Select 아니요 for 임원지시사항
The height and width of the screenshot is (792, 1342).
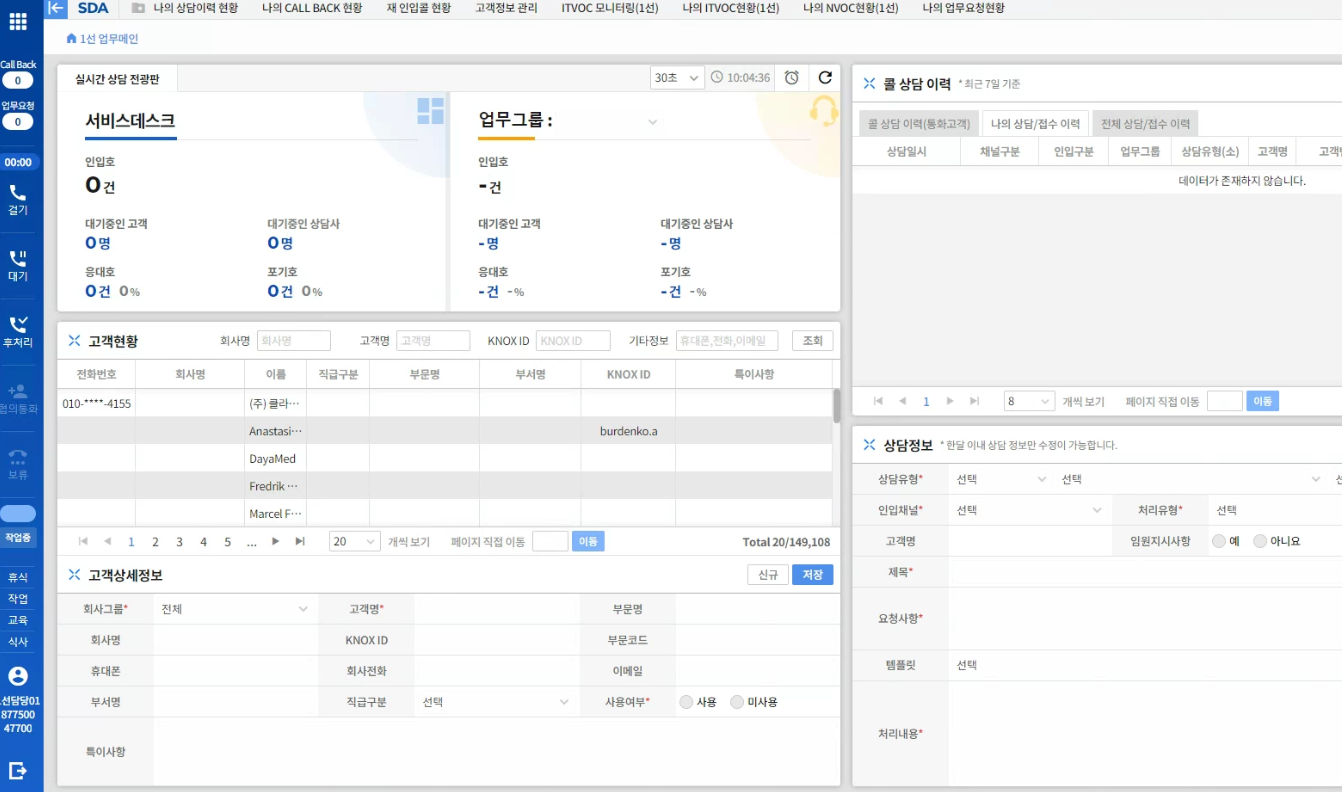coord(1260,541)
